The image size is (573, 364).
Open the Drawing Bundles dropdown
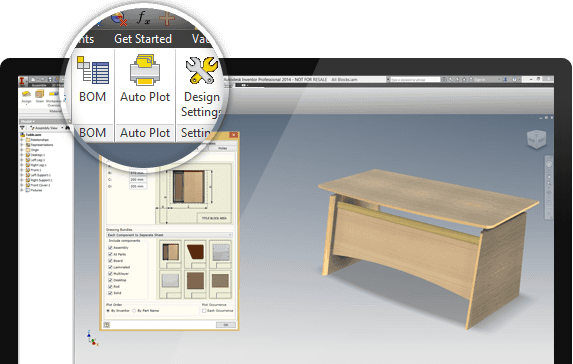(169, 235)
